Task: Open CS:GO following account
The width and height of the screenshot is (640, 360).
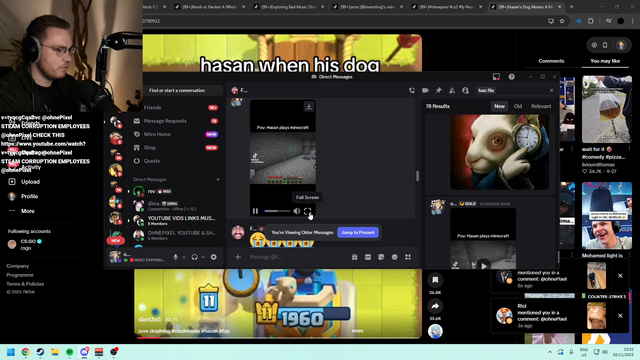Action: click(24, 244)
